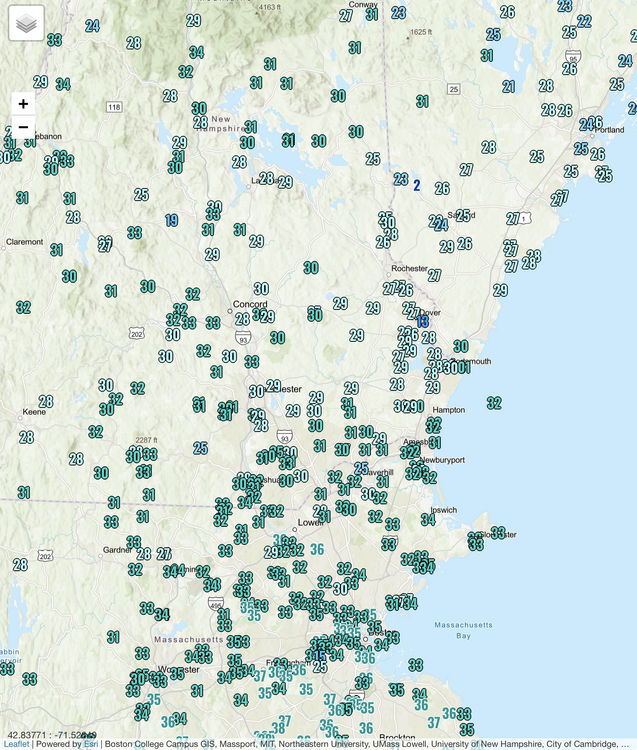The width and height of the screenshot is (637, 750).
Task: Open the map layers control
Action: pos(26,24)
